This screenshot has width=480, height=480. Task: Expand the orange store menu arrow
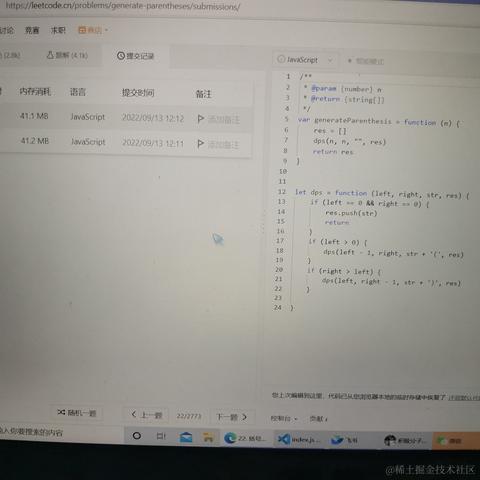pos(106,30)
